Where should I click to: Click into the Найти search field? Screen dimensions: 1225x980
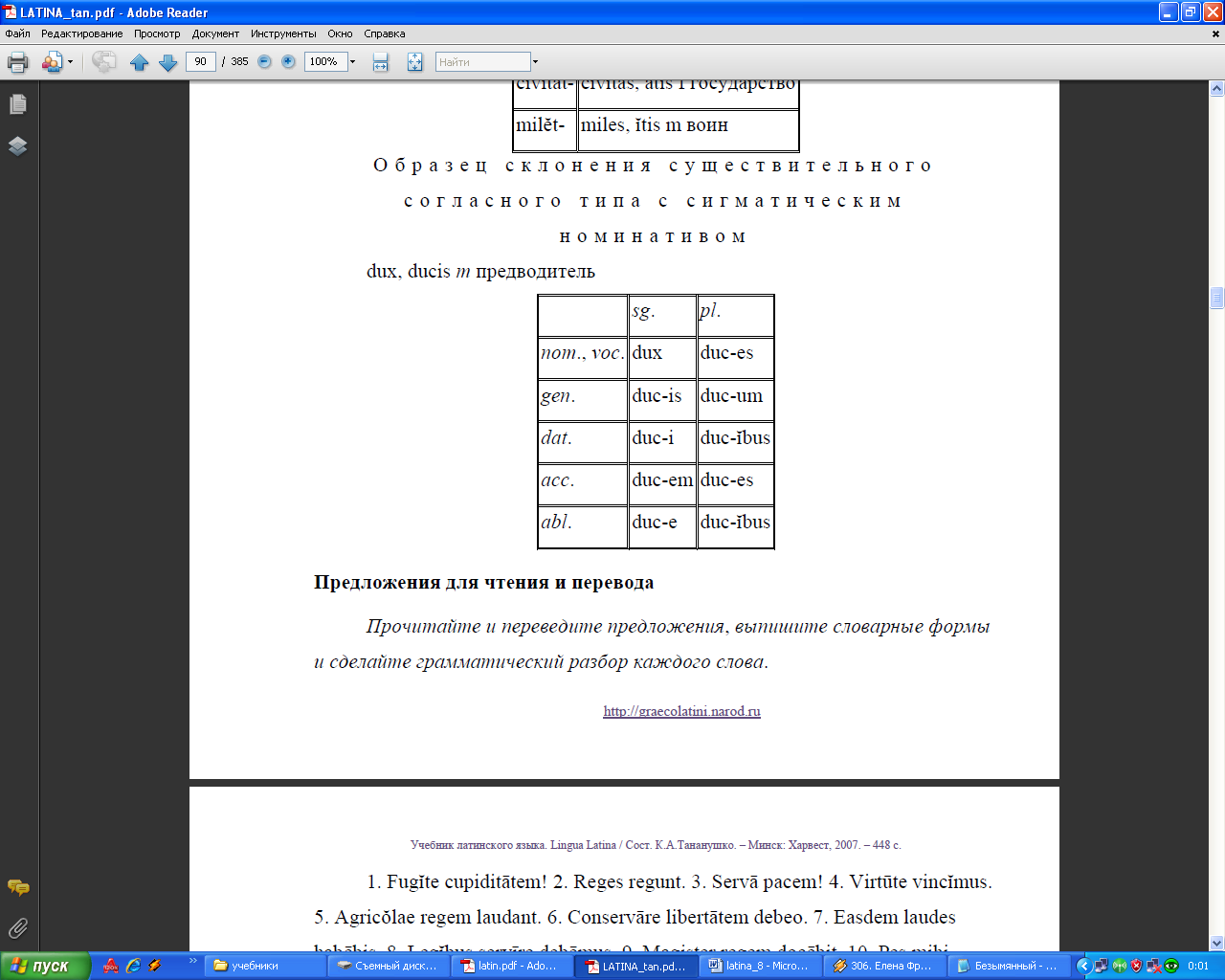tap(482, 61)
